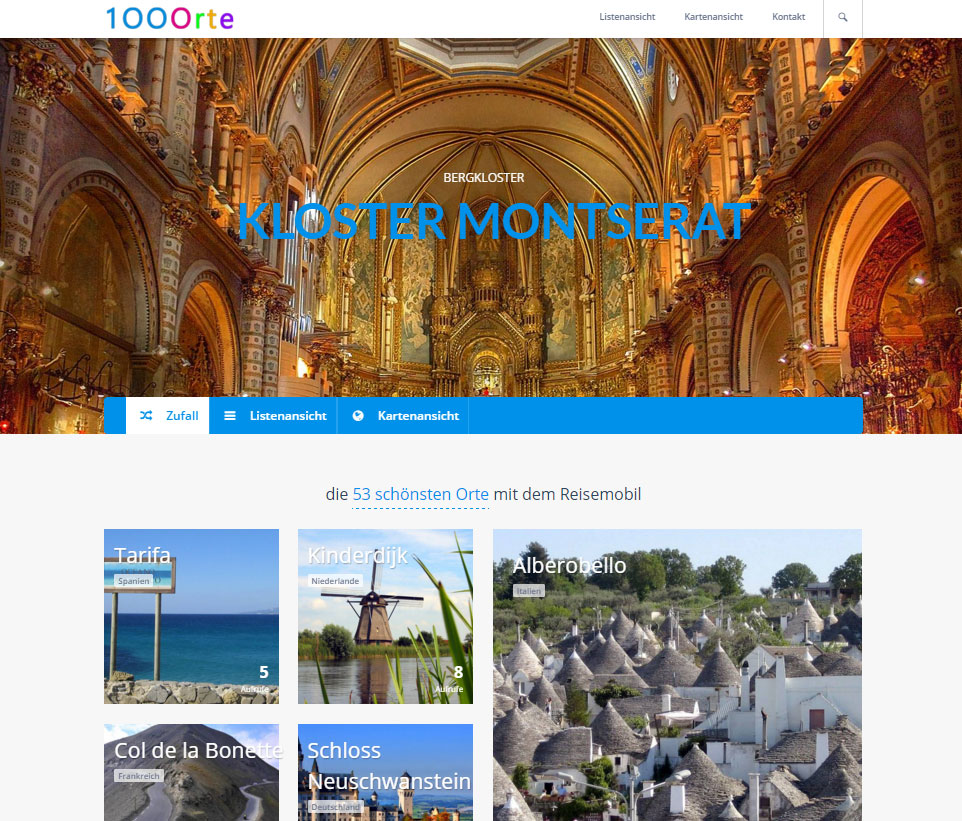
Task: Follow the '53 schönsten Orte' link
Action: 420,494
